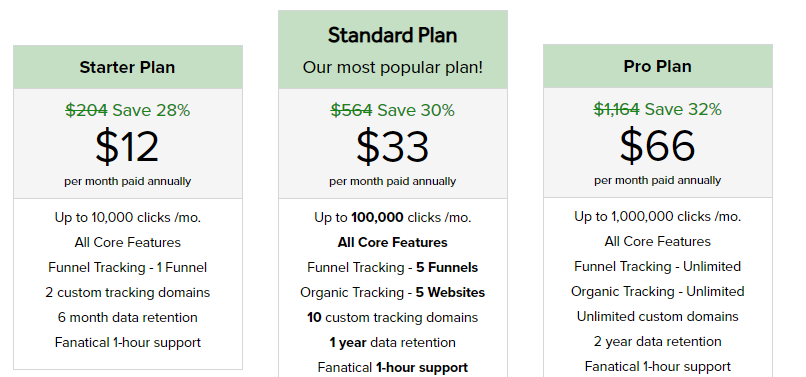Click '2 year data retention' feature
Viewport: 806px width, 377px height.
click(x=657, y=342)
